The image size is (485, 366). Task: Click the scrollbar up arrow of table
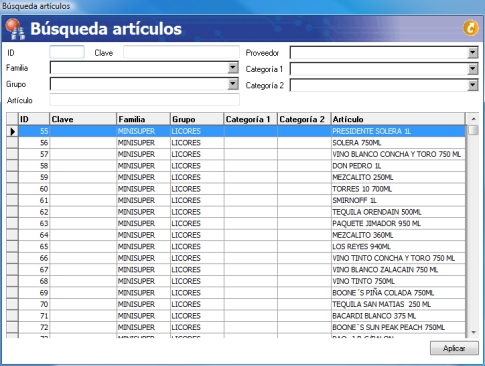click(473, 119)
